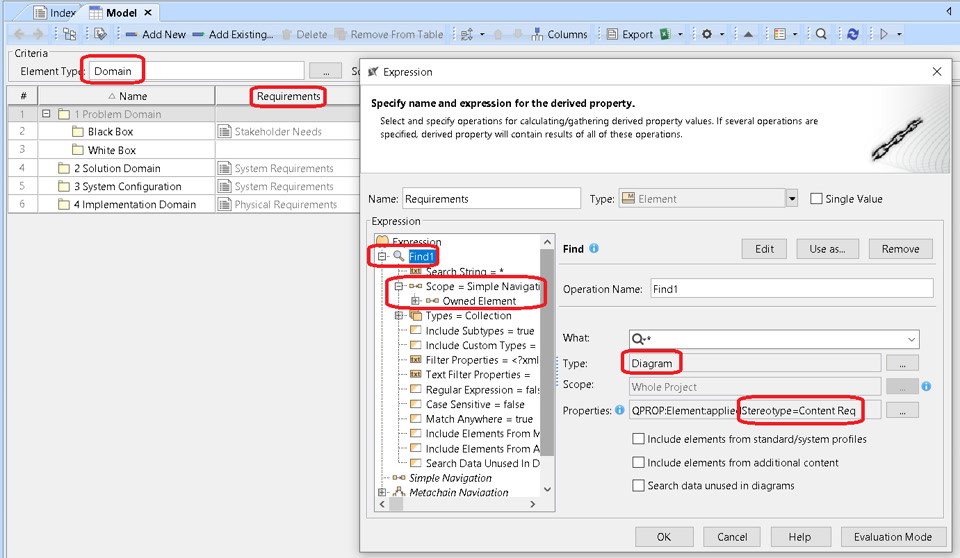960x558 pixels.
Task: Open the Columns chooser
Action: pos(560,34)
